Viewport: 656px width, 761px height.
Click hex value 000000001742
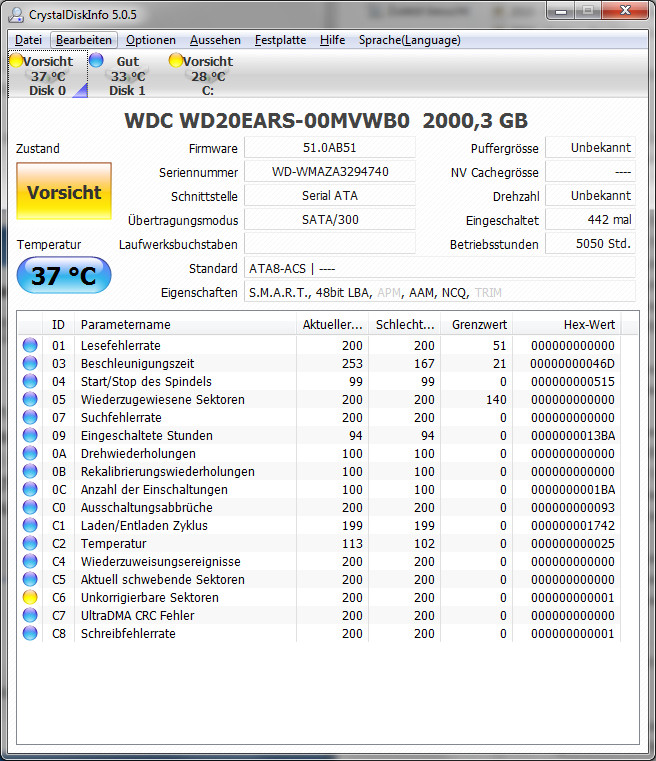point(573,525)
